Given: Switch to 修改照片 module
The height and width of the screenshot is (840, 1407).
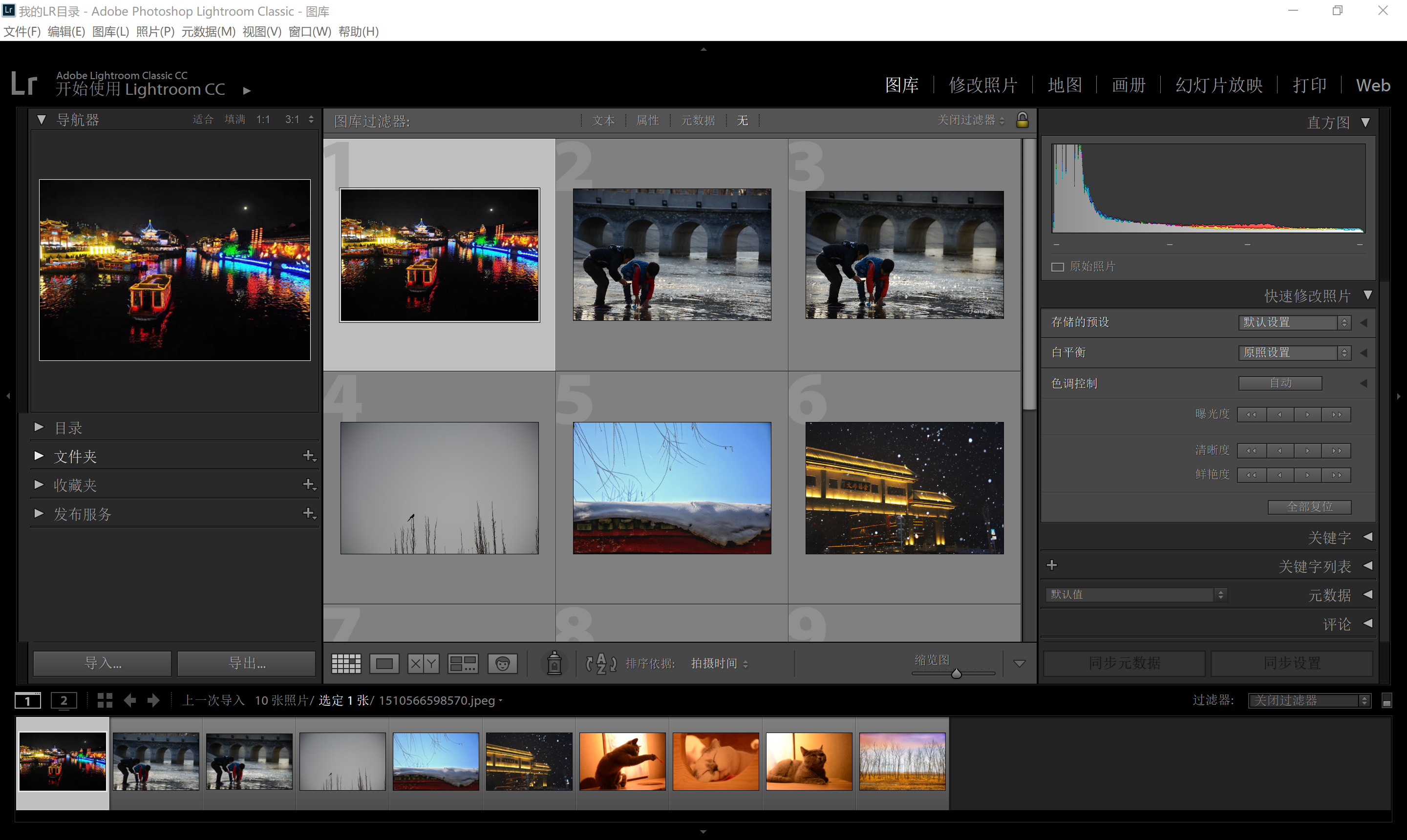Looking at the screenshot, I should pyautogui.click(x=983, y=85).
